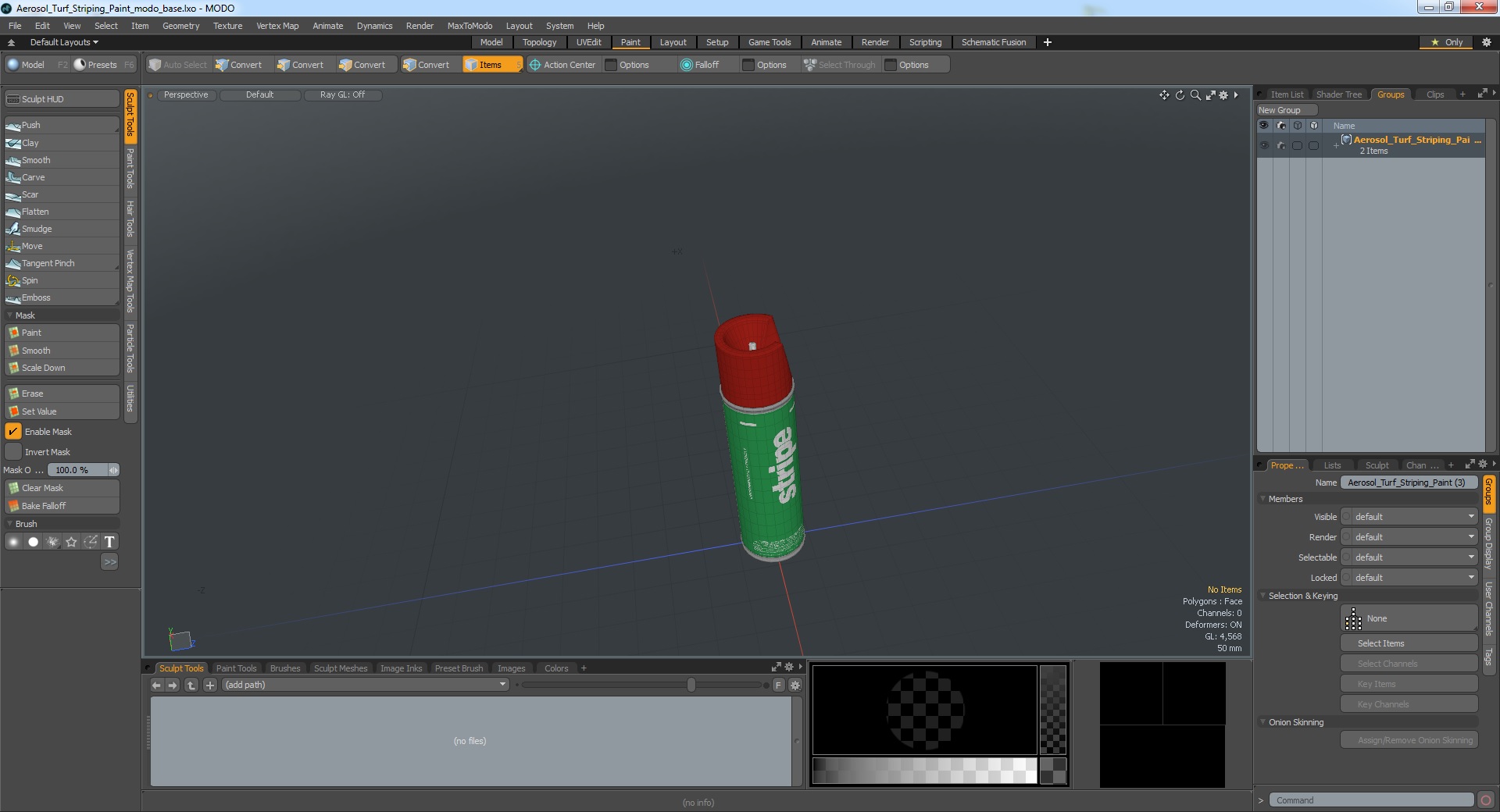Viewport: 1500px width, 812px height.
Task: Toggle the record button near Command
Action: (1485, 800)
